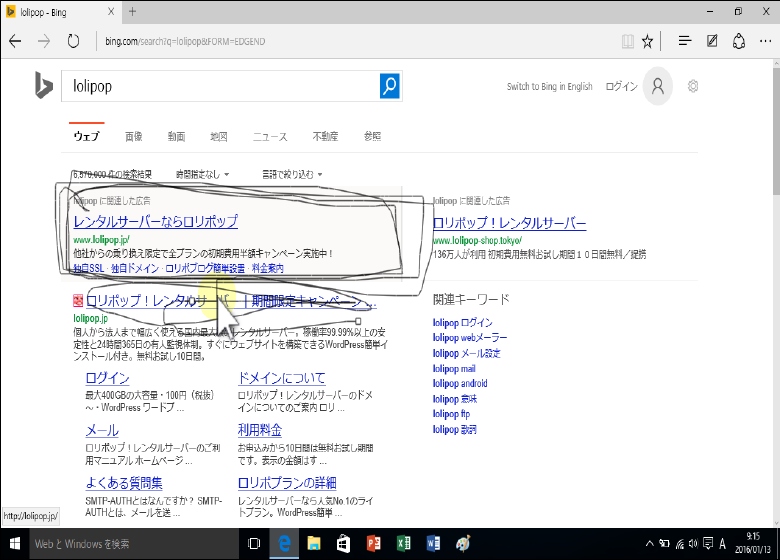This screenshot has width=780, height=560.
Task: Open Task View on the taskbar
Action: coord(254,544)
